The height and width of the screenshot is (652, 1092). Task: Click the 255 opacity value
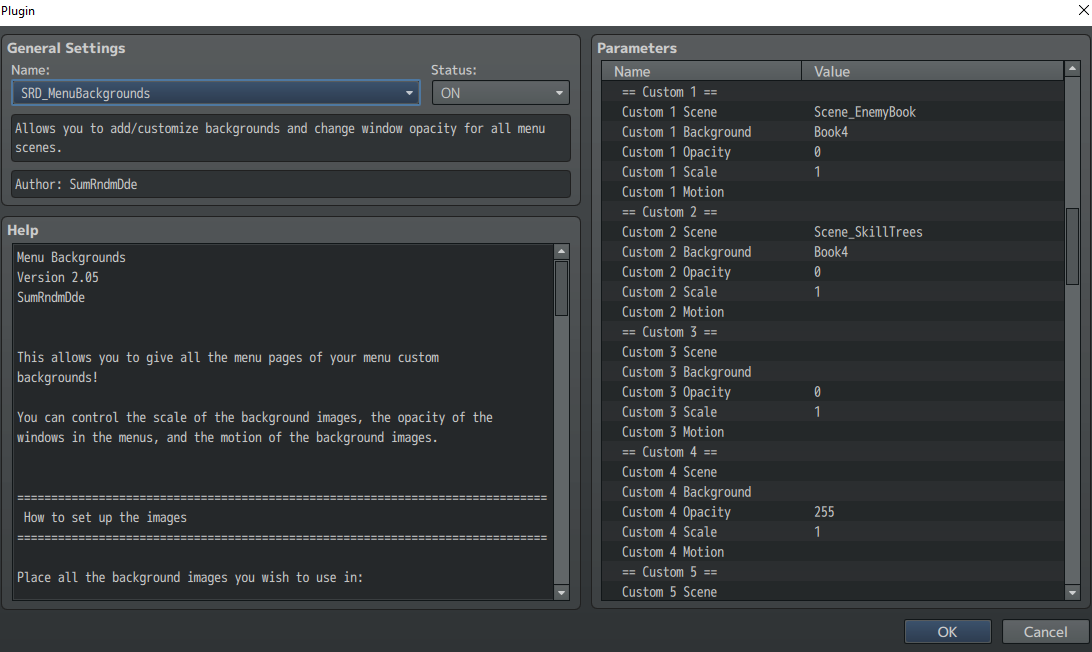[x=824, y=512]
